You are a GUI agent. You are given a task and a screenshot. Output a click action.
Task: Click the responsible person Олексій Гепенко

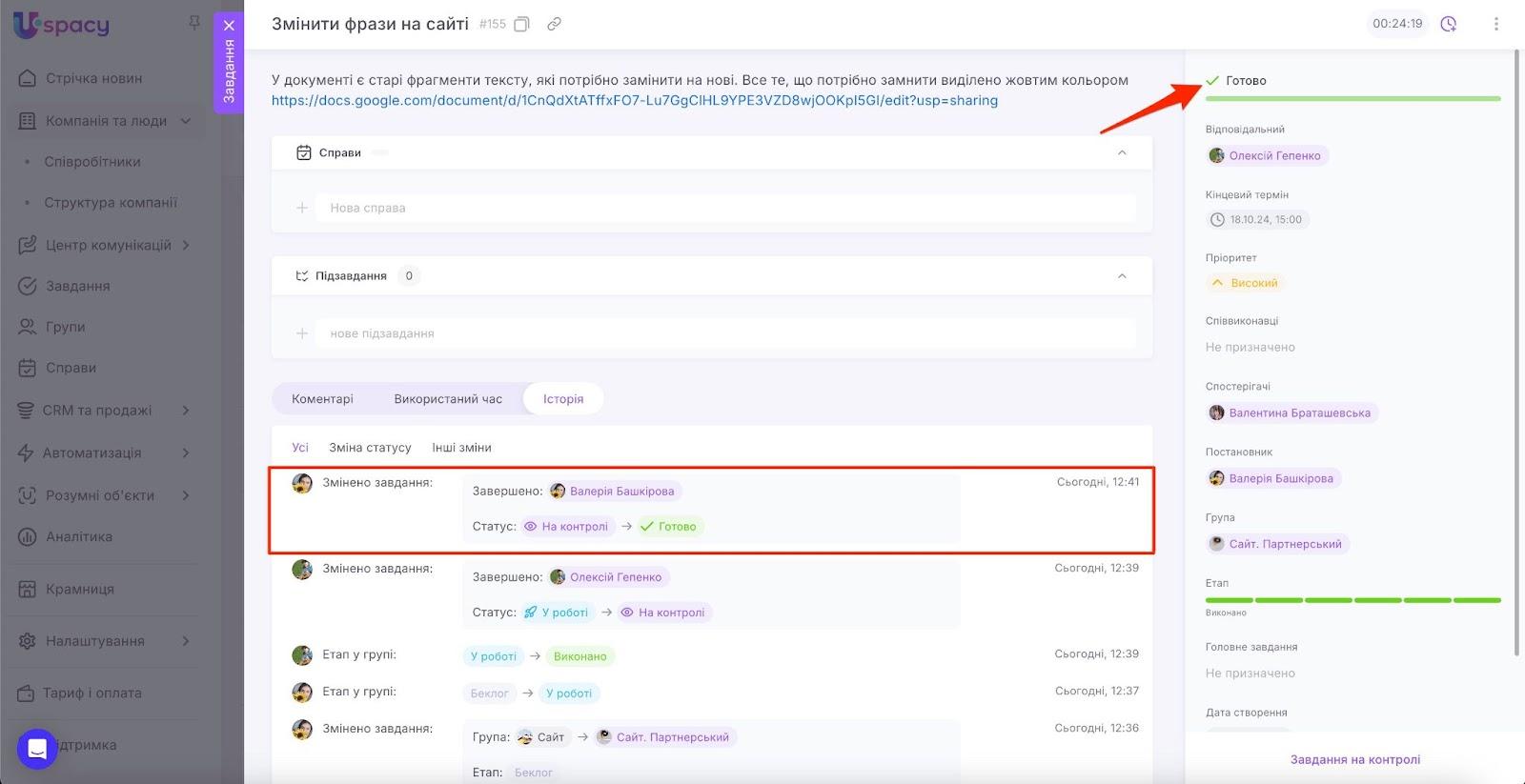(x=1267, y=156)
